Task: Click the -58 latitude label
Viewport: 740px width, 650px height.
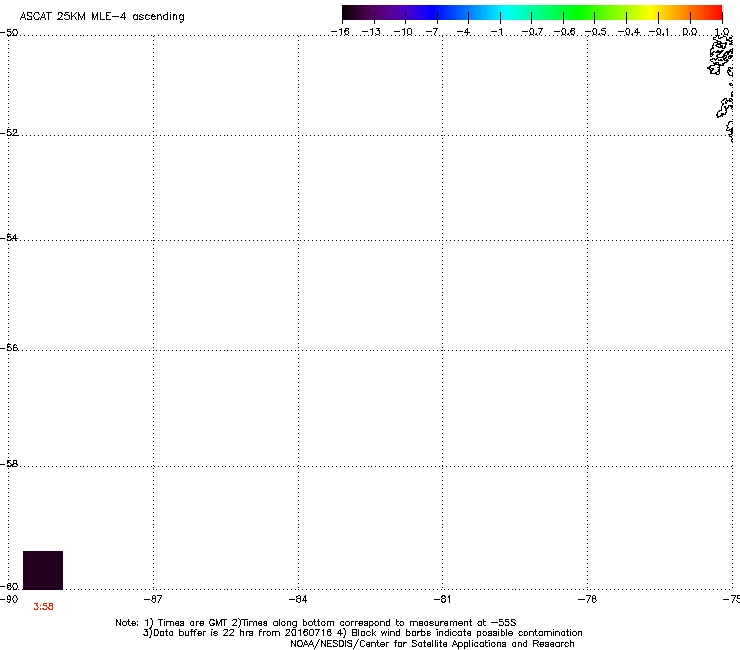Action: point(9,464)
